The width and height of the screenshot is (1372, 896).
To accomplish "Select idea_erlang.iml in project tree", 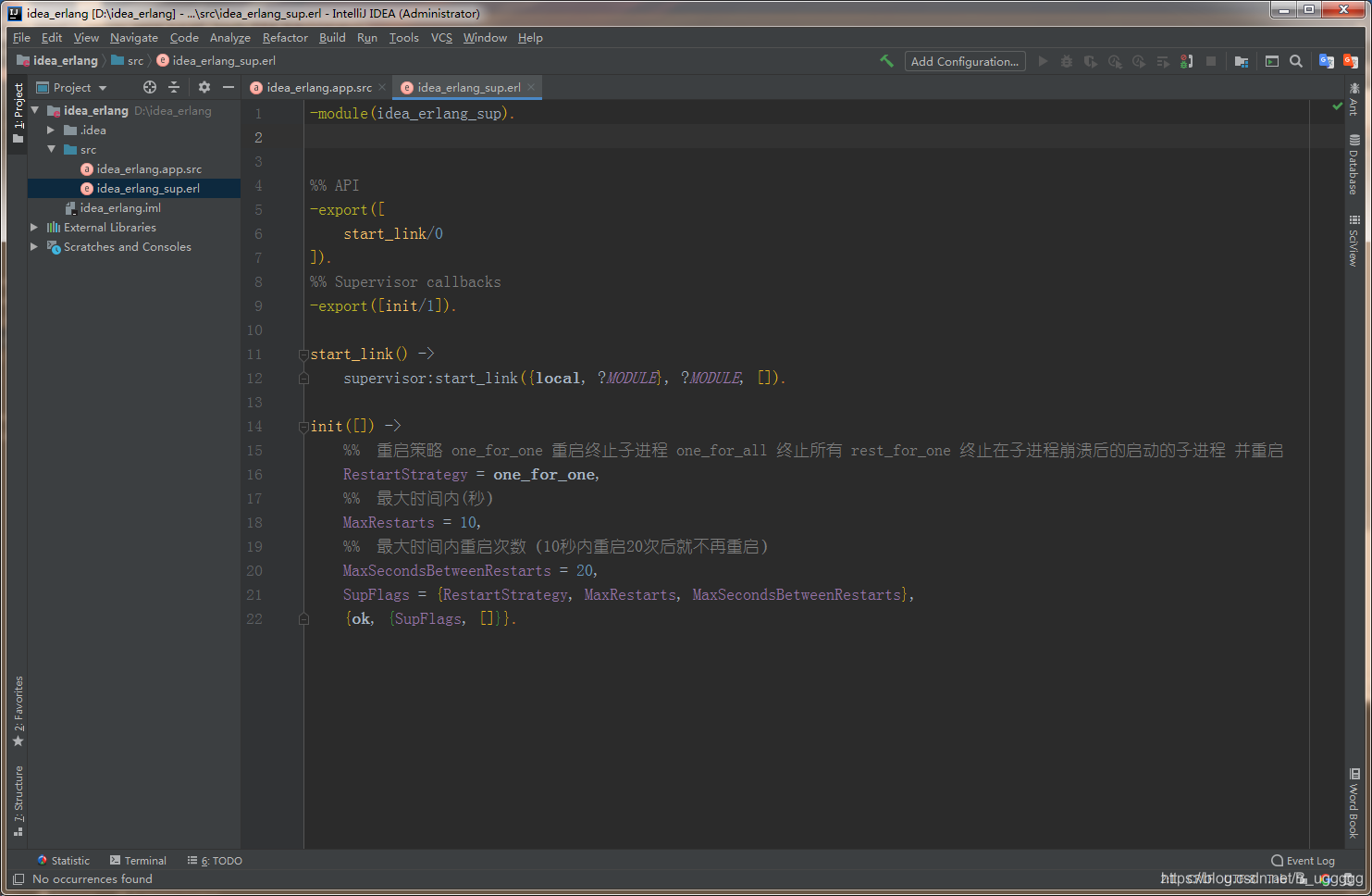I will (112, 207).
